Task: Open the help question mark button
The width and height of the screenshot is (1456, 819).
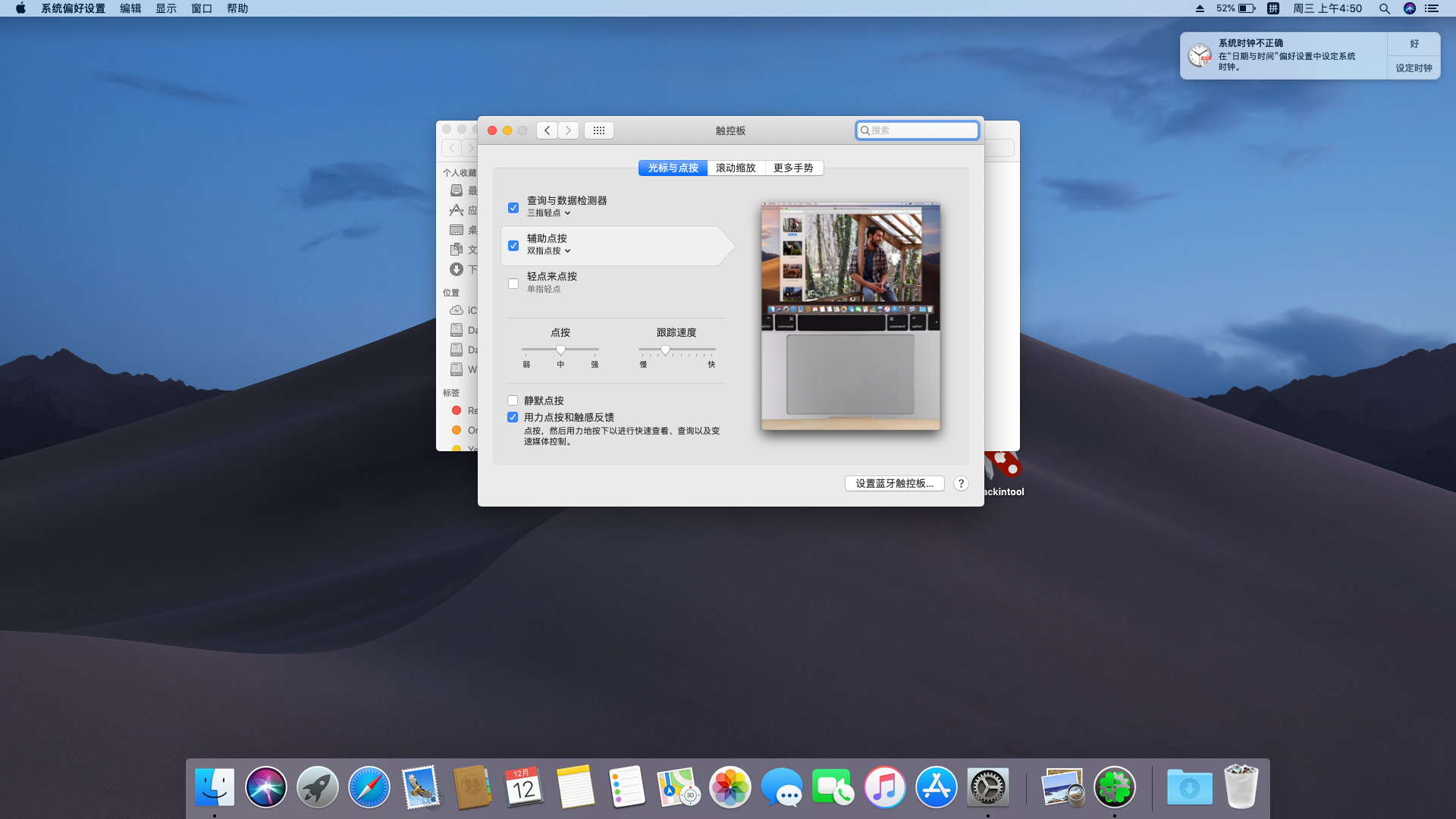Action: 961,484
